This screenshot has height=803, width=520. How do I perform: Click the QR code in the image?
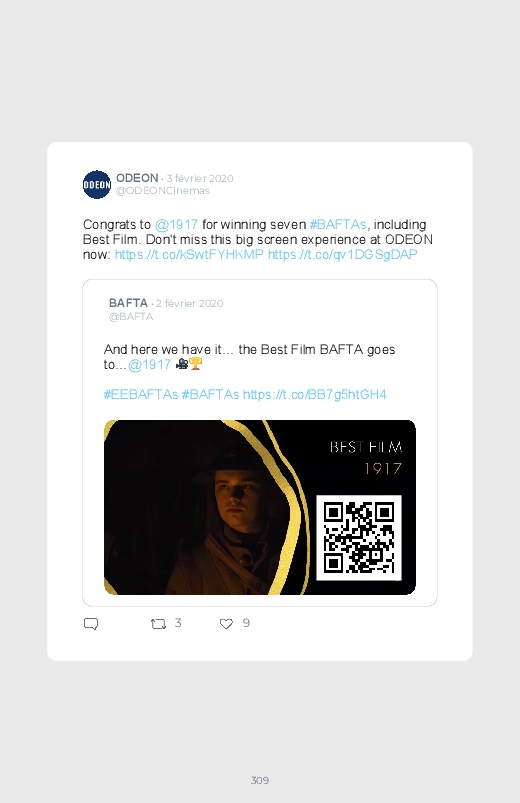coord(359,538)
